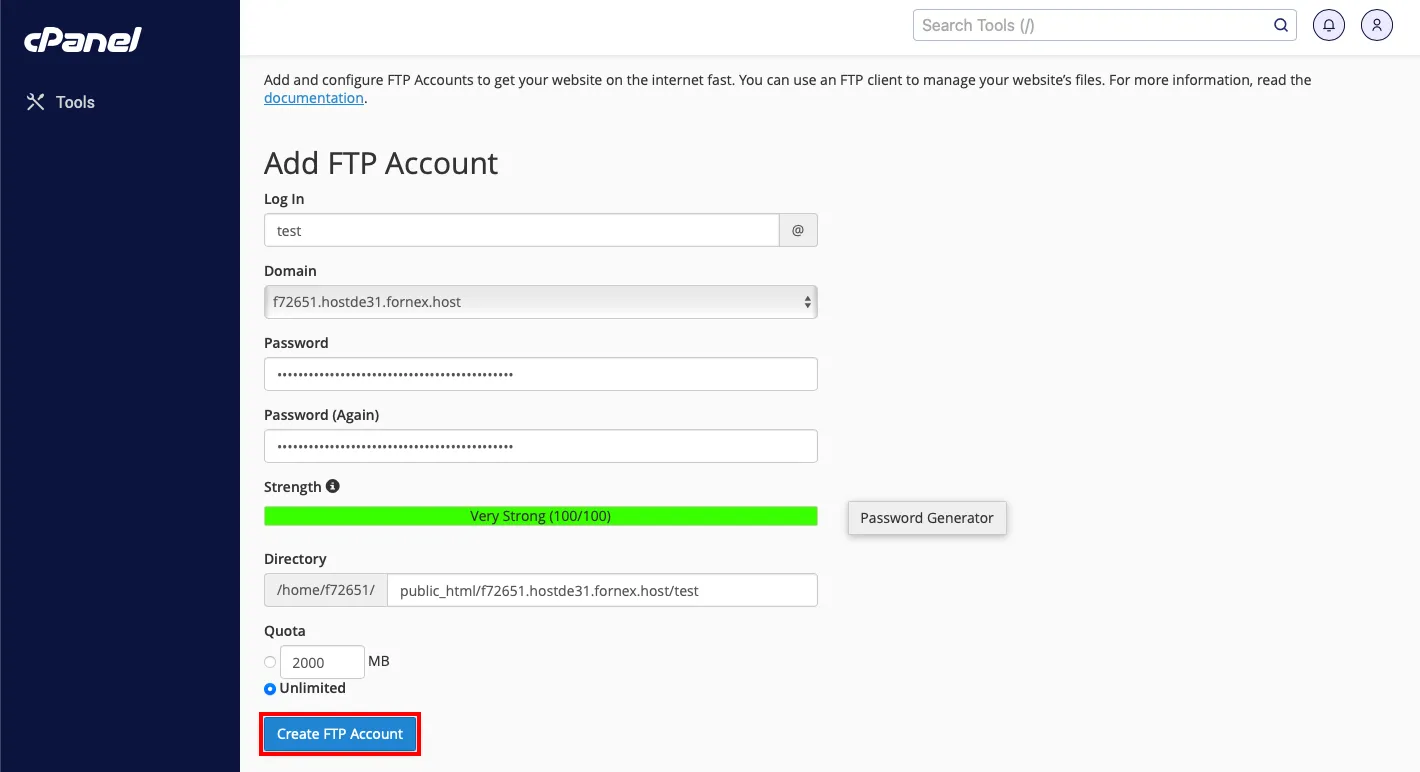Click the Very Strong strength bar
1420x772 pixels.
tap(541, 516)
